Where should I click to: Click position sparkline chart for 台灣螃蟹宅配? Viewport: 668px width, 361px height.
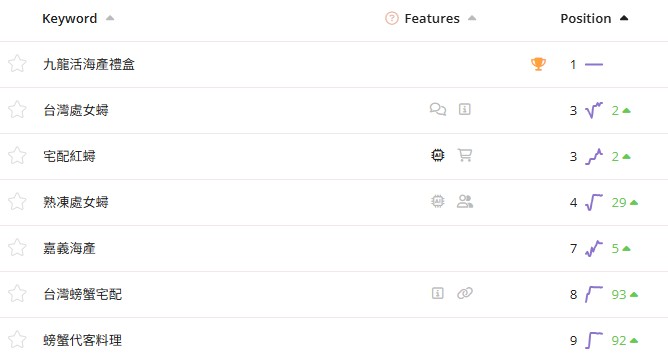pos(594,294)
